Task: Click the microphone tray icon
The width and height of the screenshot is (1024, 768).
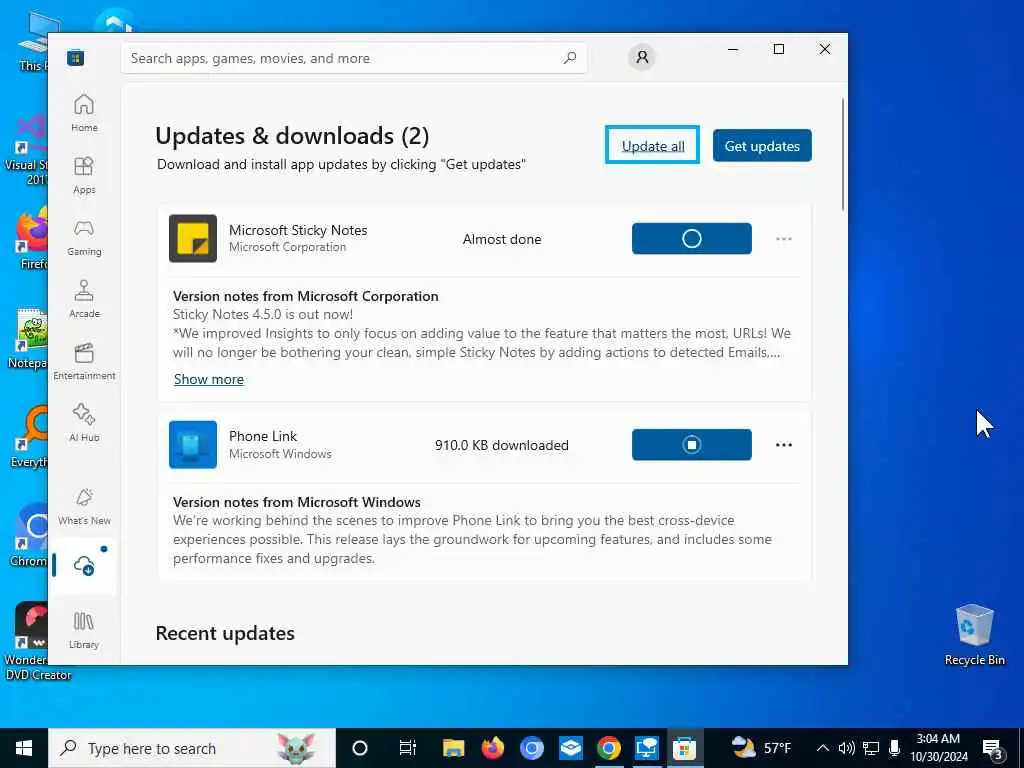Action: tap(895, 748)
